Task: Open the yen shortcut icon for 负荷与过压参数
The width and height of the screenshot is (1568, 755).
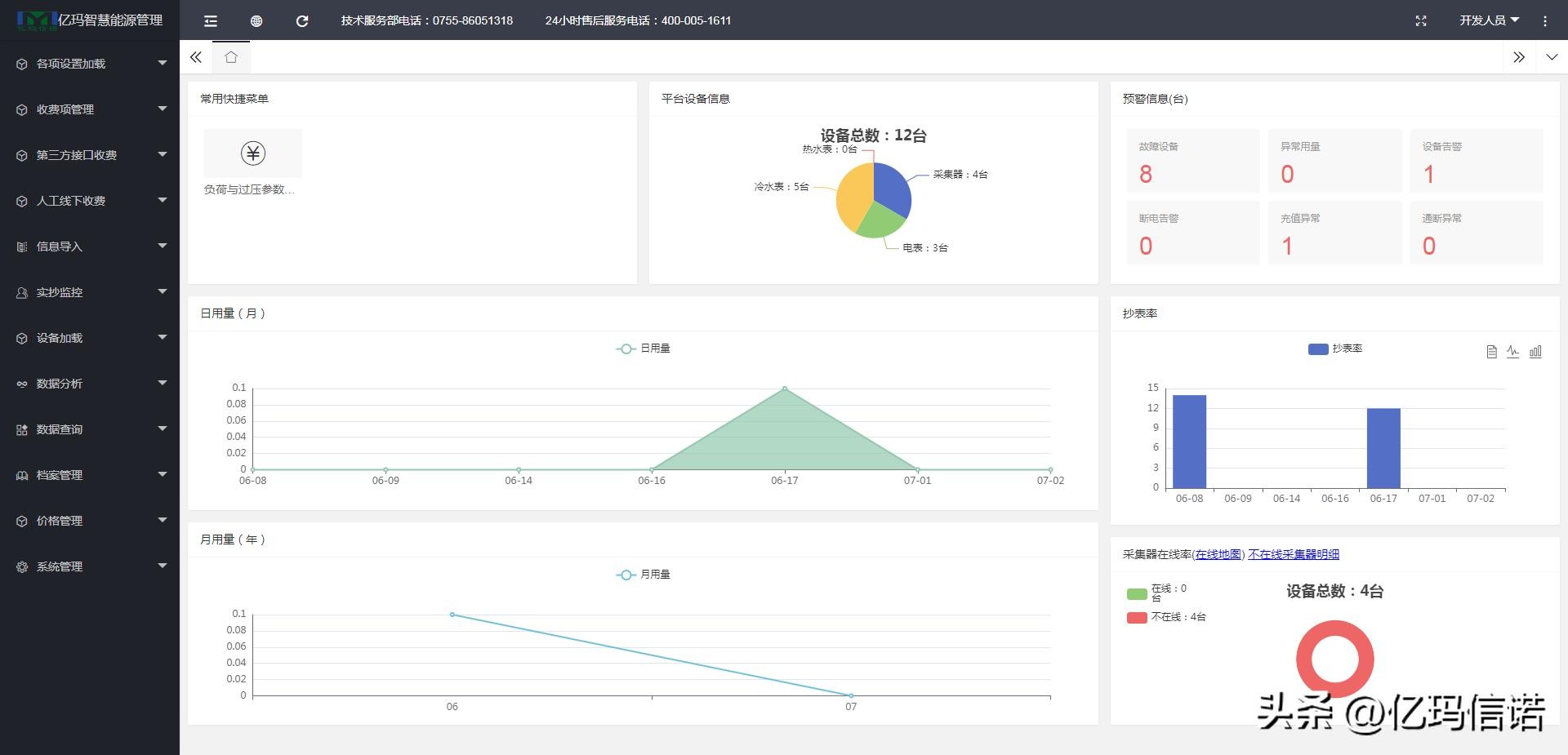Action: click(253, 153)
